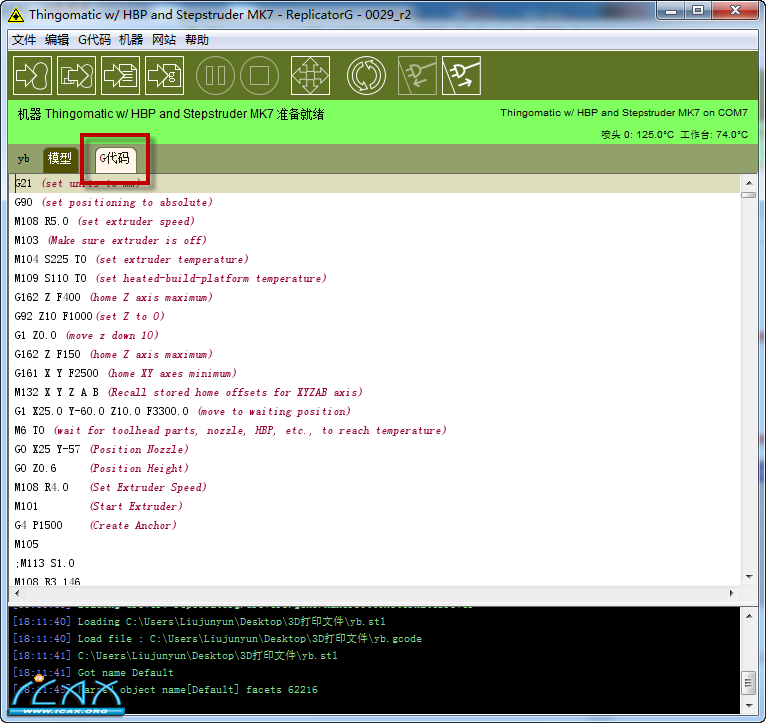Click the G162 Z F400 home Z line
This screenshot has height=723, width=766.
pyautogui.click(x=113, y=298)
